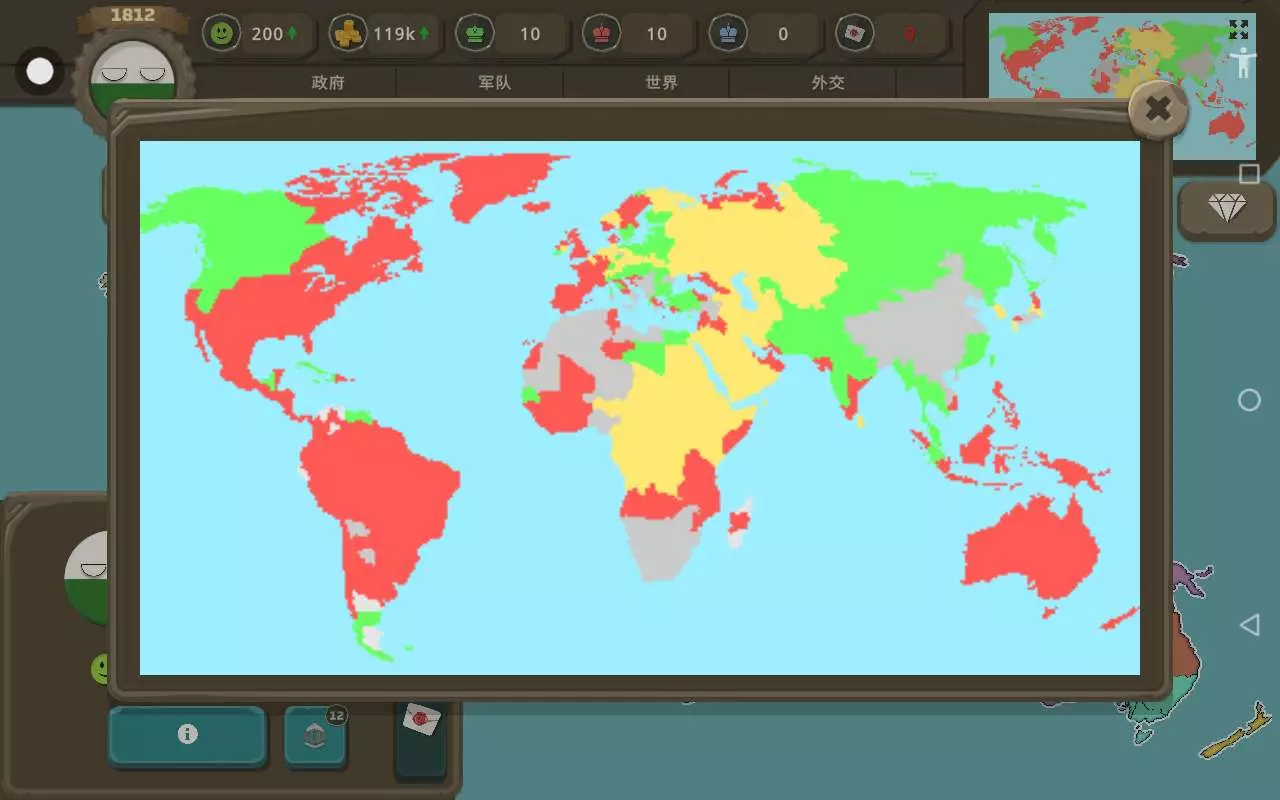
Task: Click red Australia on the world map
Action: [x=1030, y=550]
